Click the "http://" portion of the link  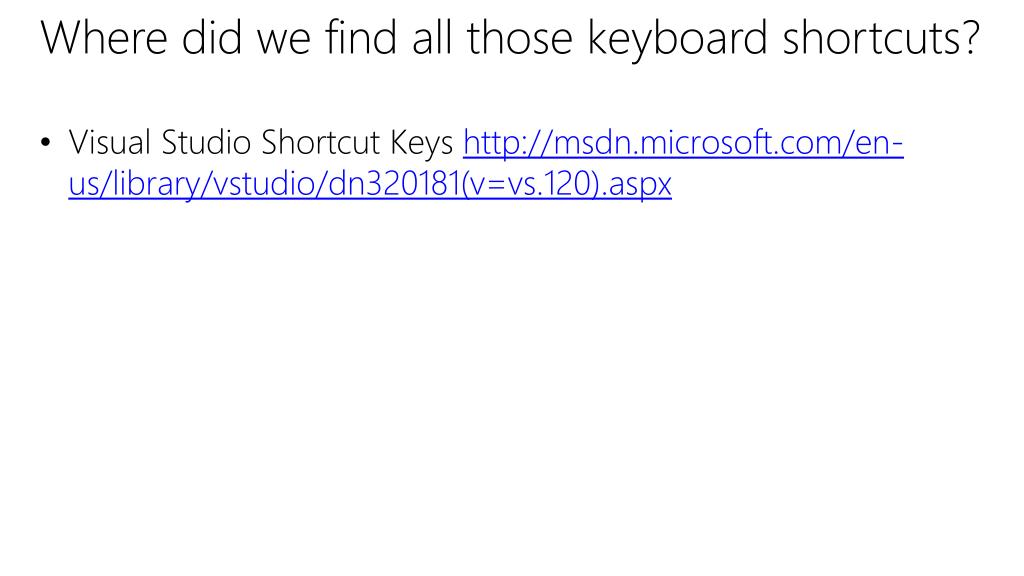point(508,143)
